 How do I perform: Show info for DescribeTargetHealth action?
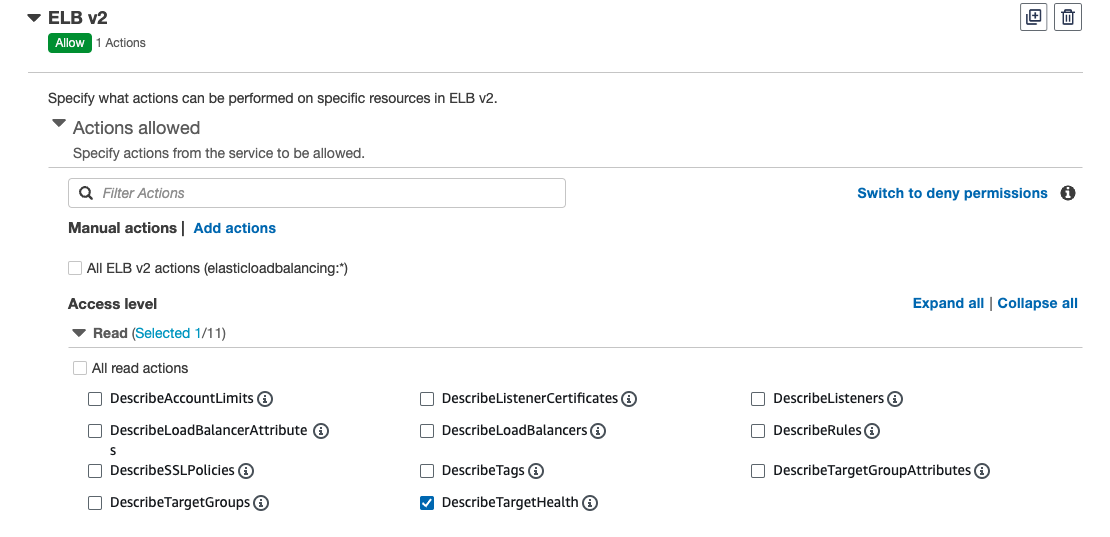pyautogui.click(x=590, y=503)
